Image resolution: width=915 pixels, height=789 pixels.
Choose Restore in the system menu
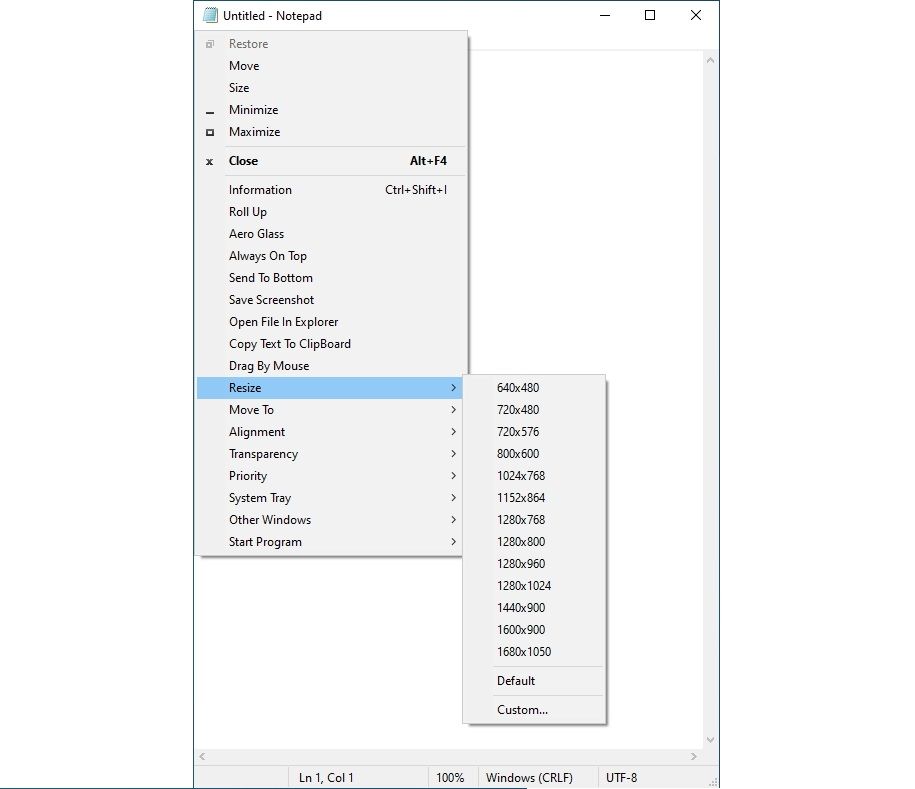pyautogui.click(x=331, y=44)
